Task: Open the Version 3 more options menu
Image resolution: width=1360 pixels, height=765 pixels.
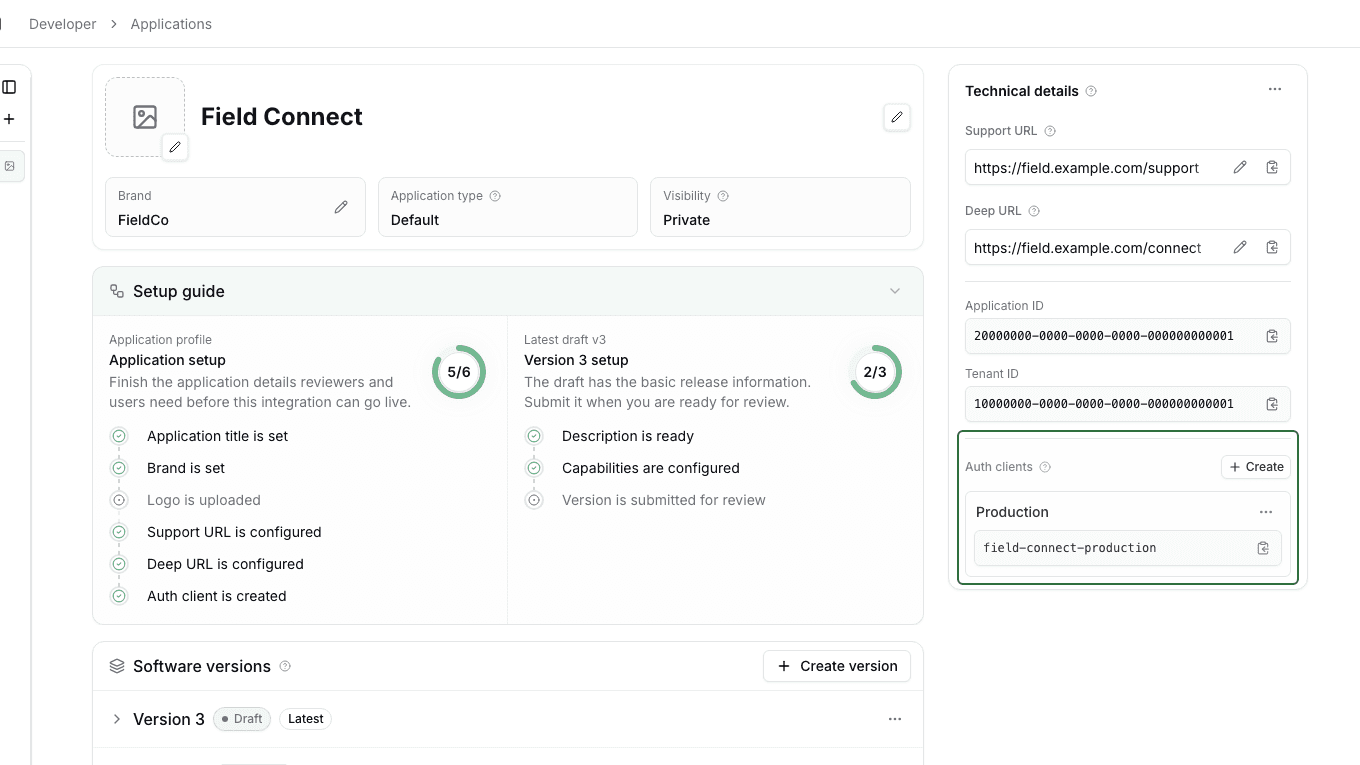Action: (x=895, y=719)
